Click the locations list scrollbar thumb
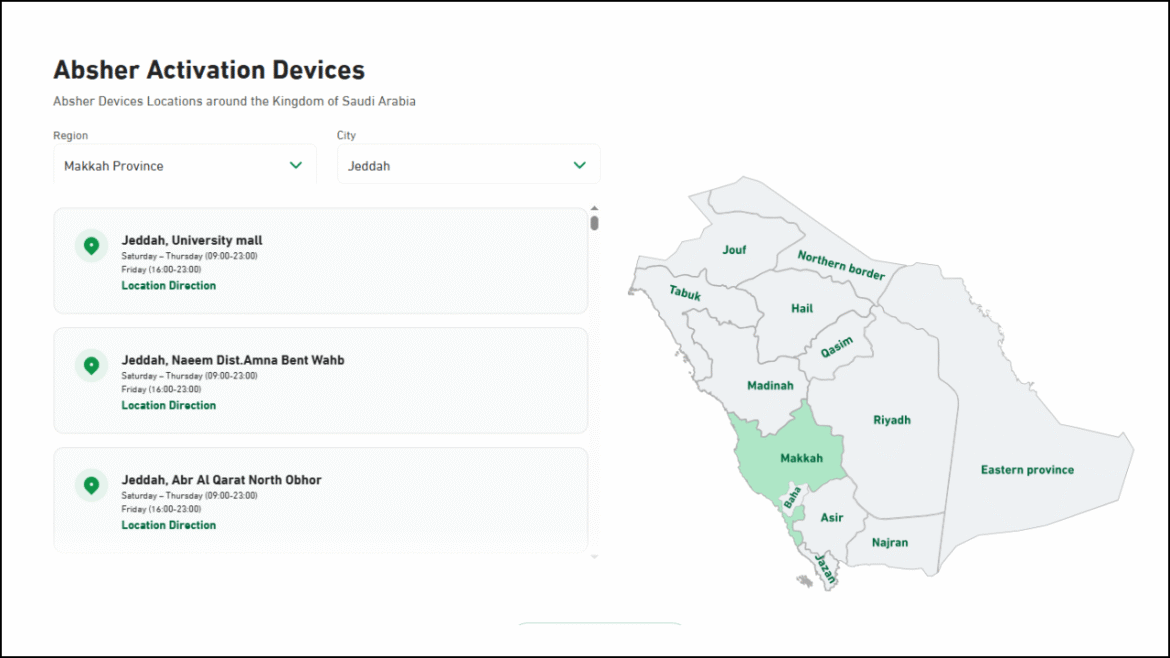Viewport: 1170px width, 658px height. tap(594, 222)
